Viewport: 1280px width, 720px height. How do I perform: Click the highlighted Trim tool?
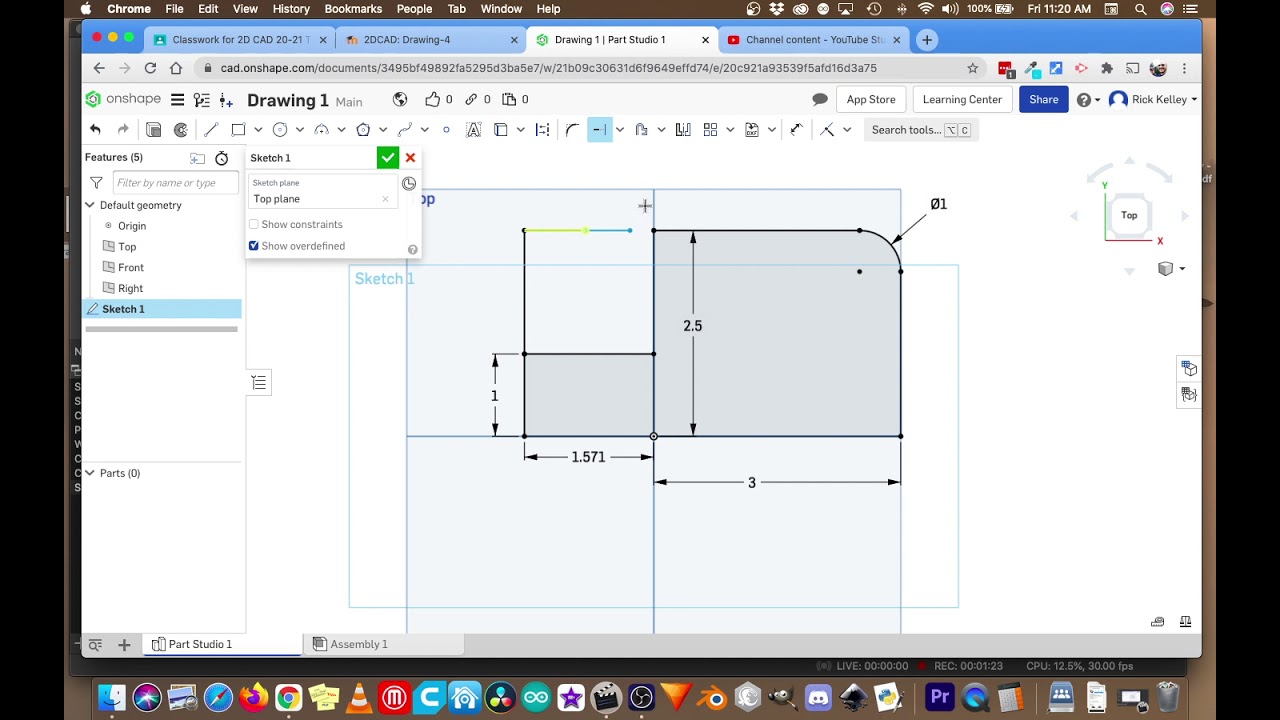pos(598,130)
